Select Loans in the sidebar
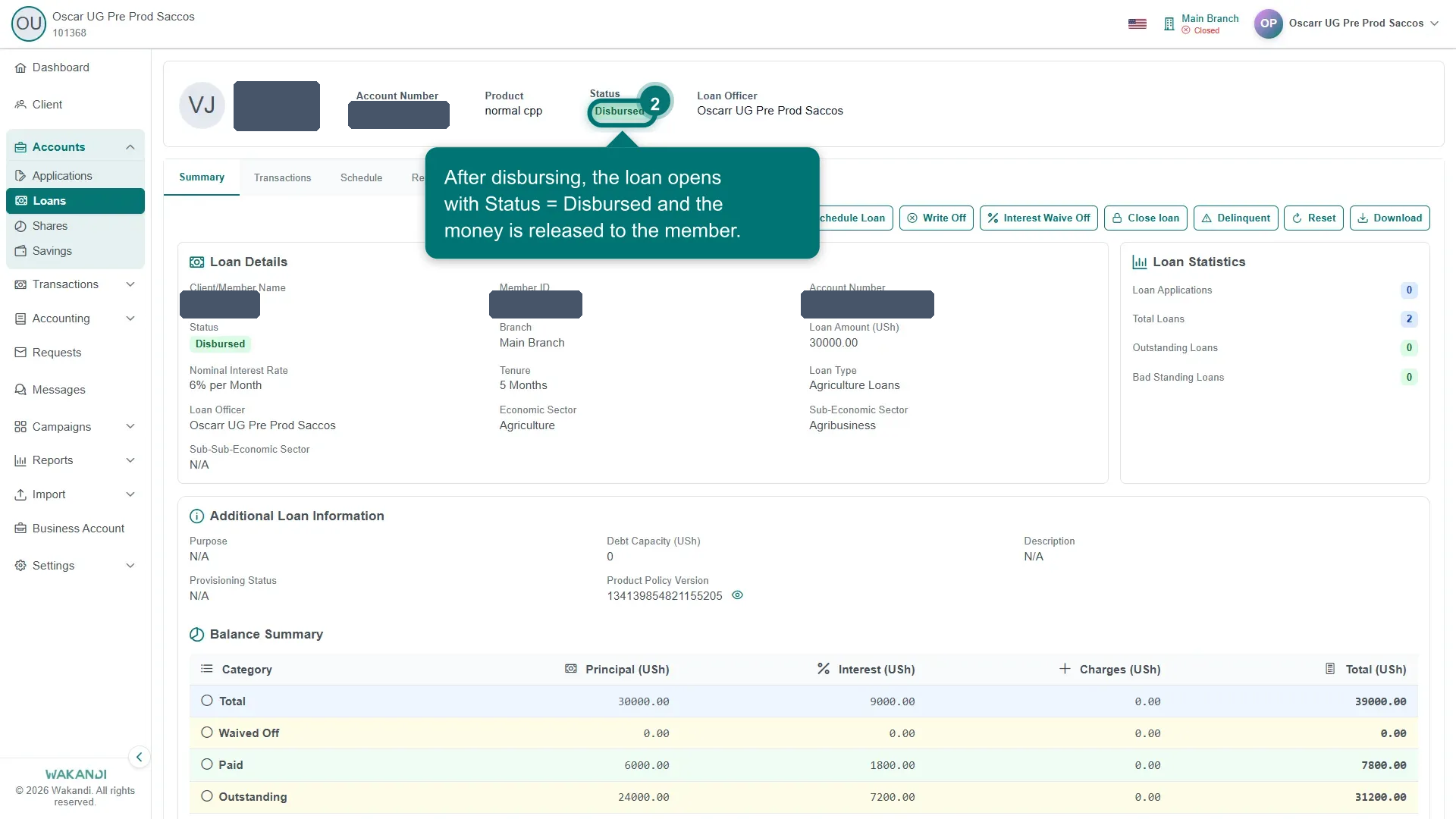The image size is (1456, 819). click(75, 201)
